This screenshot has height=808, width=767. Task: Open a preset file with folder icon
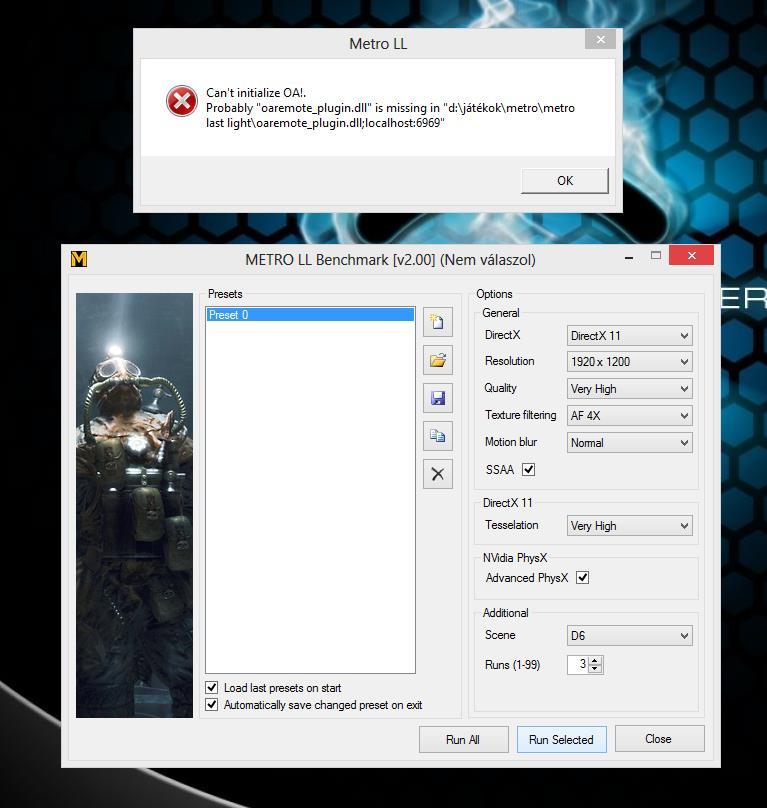coord(438,360)
